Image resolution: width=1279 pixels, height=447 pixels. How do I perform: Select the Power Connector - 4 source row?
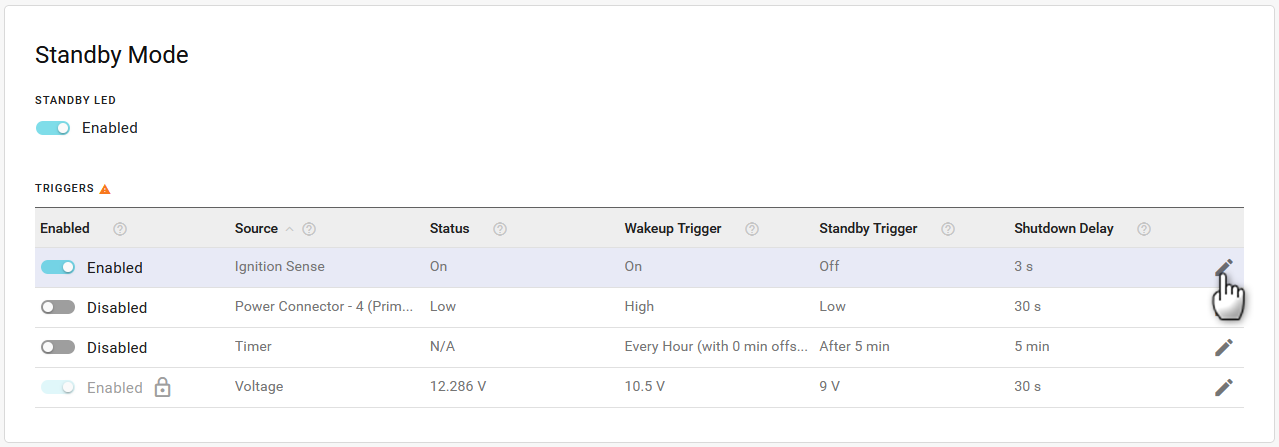tap(324, 307)
